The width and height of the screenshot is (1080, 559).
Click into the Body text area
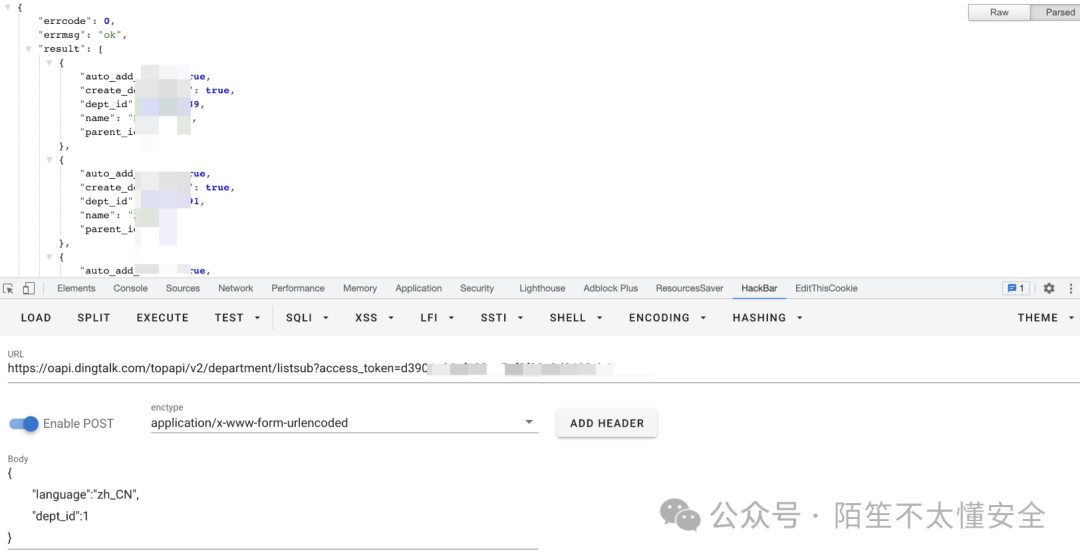(x=273, y=505)
